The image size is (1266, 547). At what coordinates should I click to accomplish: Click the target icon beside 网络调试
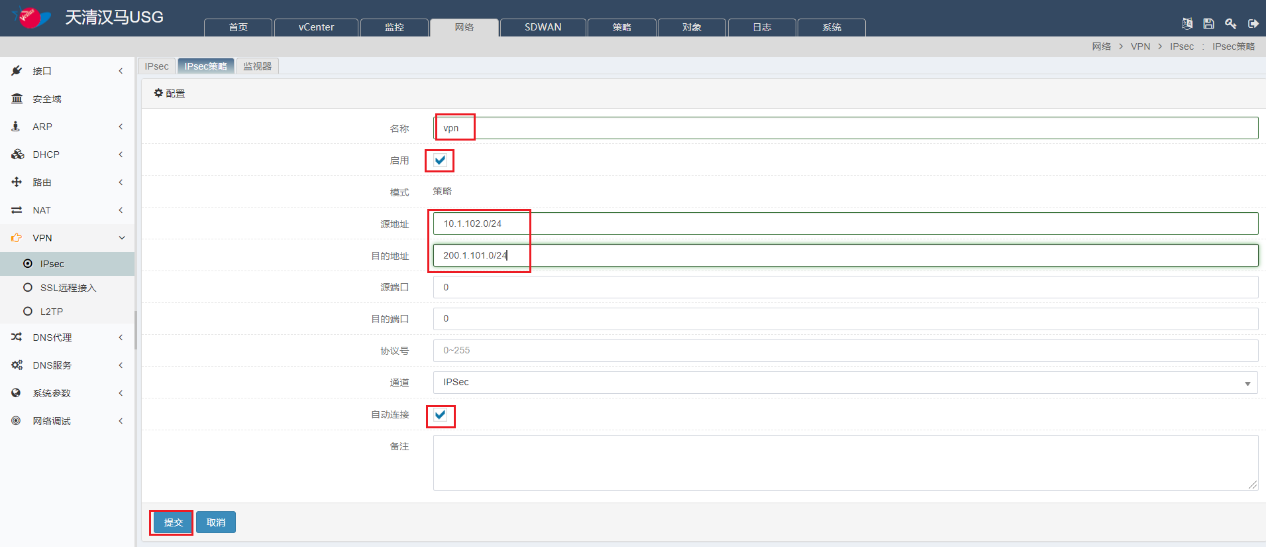16,421
